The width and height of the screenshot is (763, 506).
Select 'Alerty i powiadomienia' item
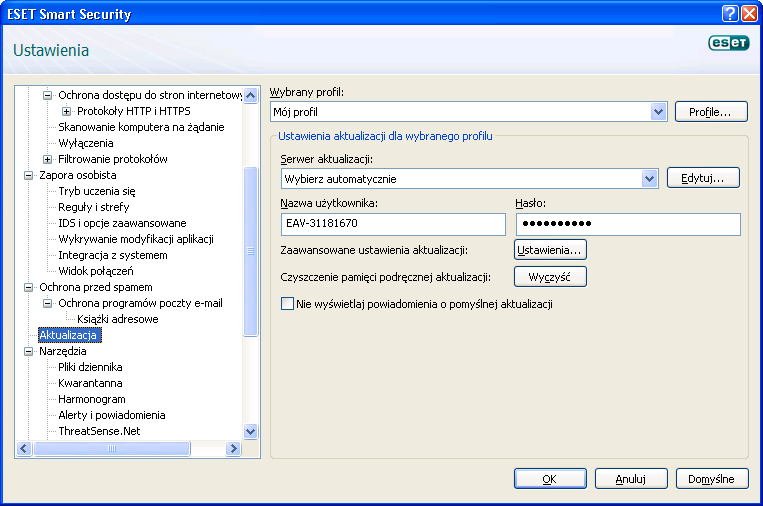click(111, 416)
